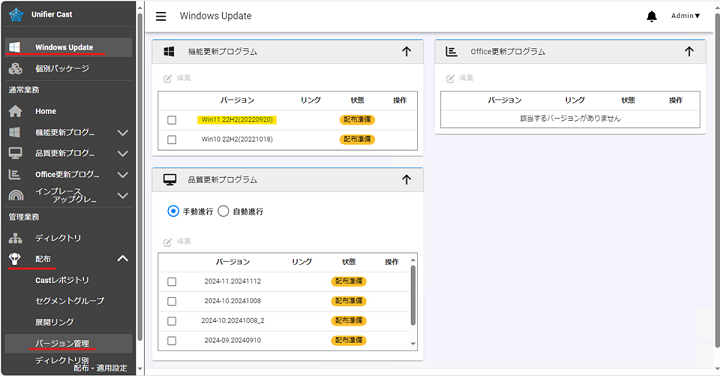Click the 配布準備 badge for 2024-09.20240910

[x=349, y=341]
